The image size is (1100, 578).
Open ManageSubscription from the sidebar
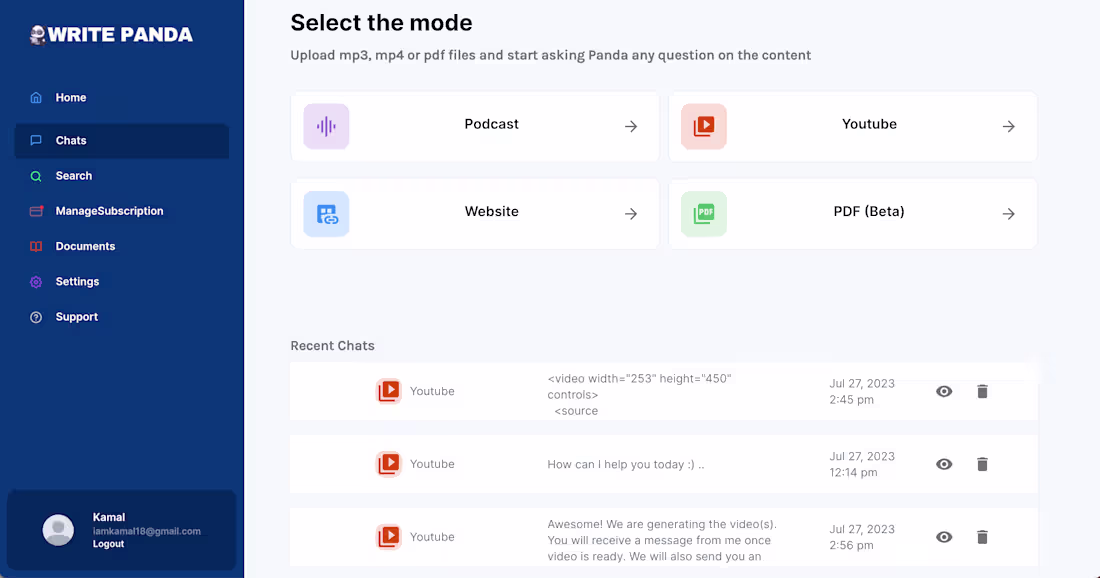(110, 211)
